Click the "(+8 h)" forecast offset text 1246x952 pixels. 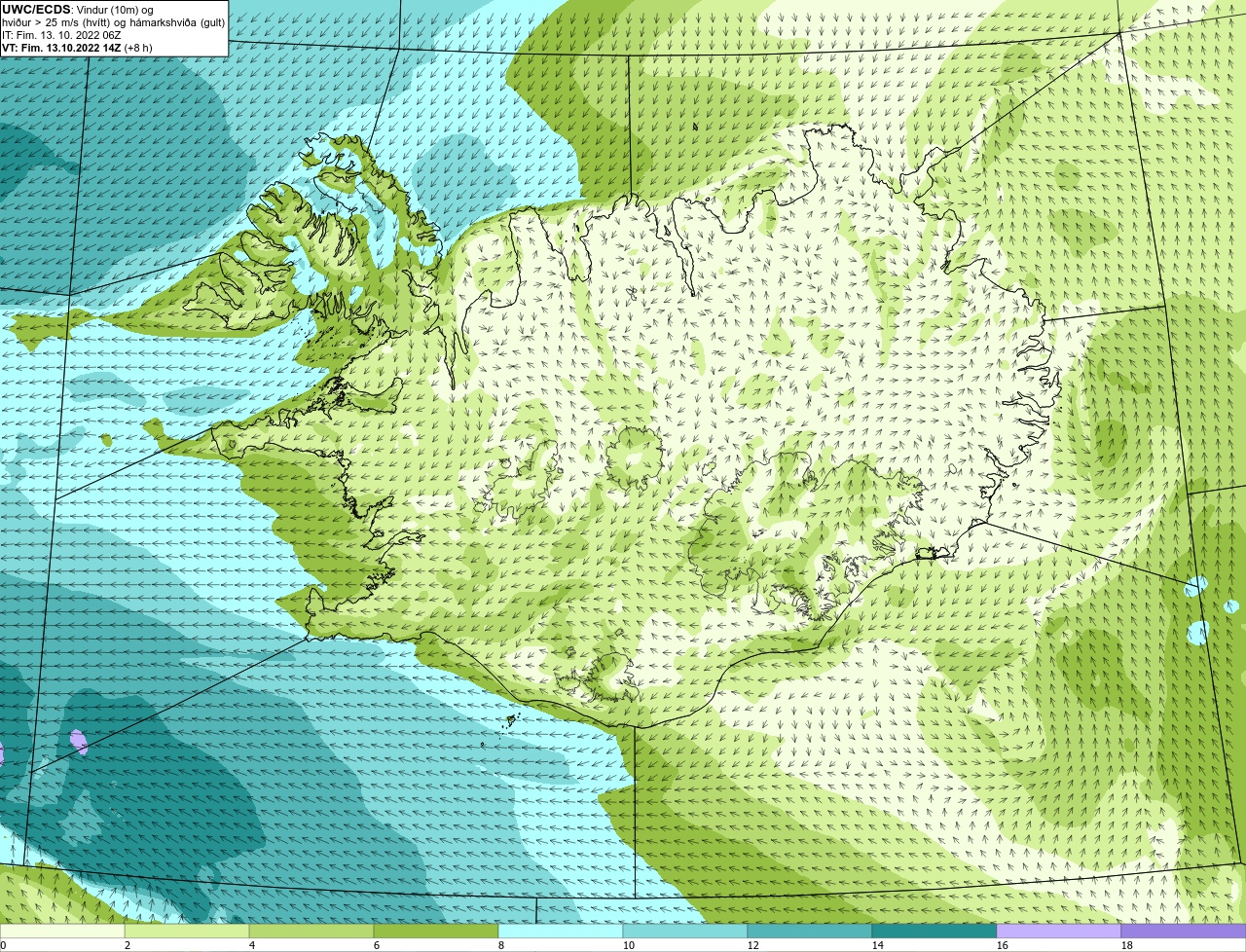(x=138, y=48)
